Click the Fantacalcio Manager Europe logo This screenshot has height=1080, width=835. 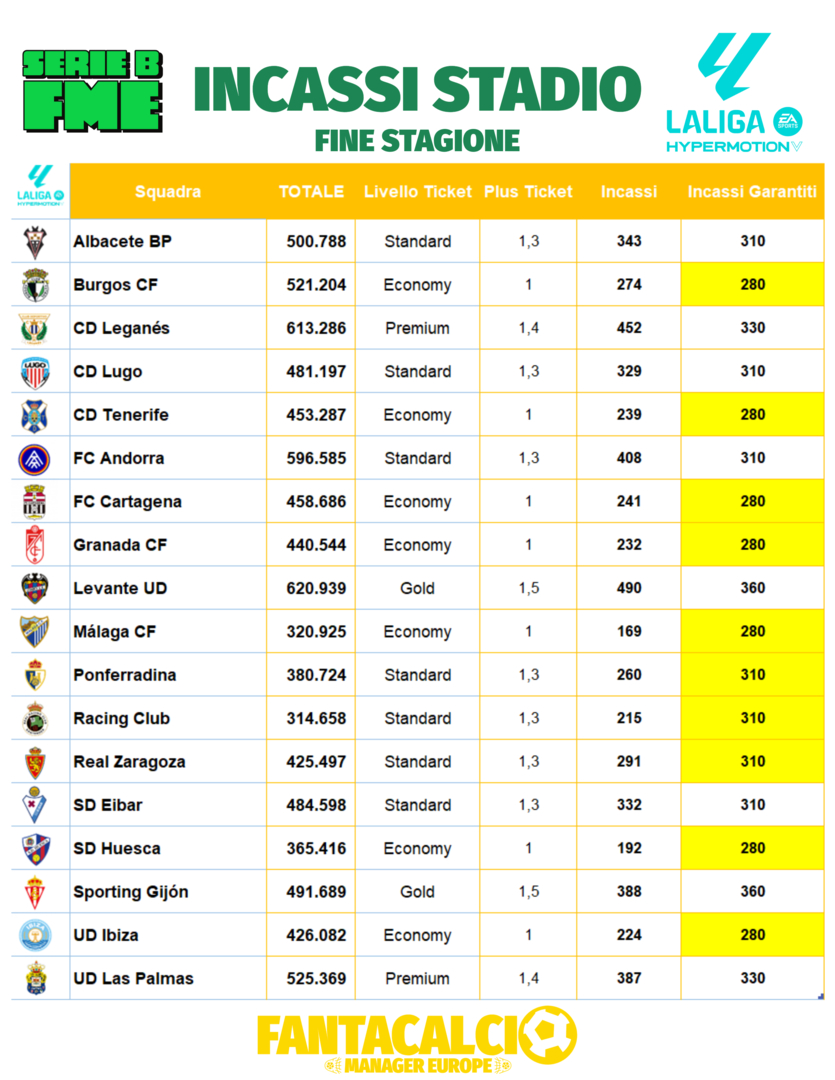click(x=417, y=1040)
